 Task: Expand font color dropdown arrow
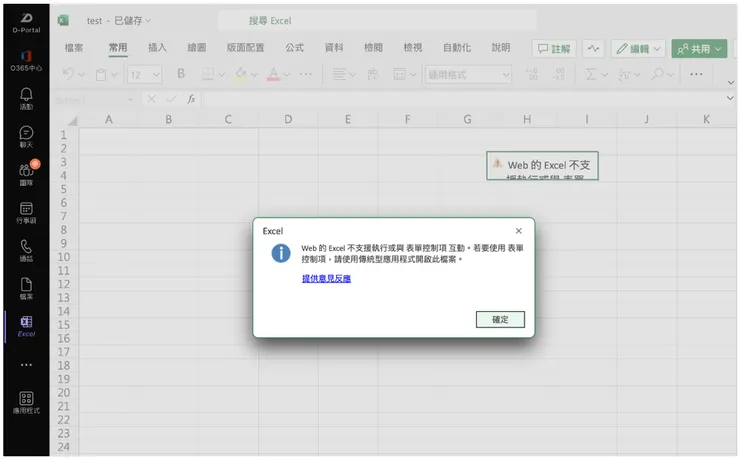[287, 75]
